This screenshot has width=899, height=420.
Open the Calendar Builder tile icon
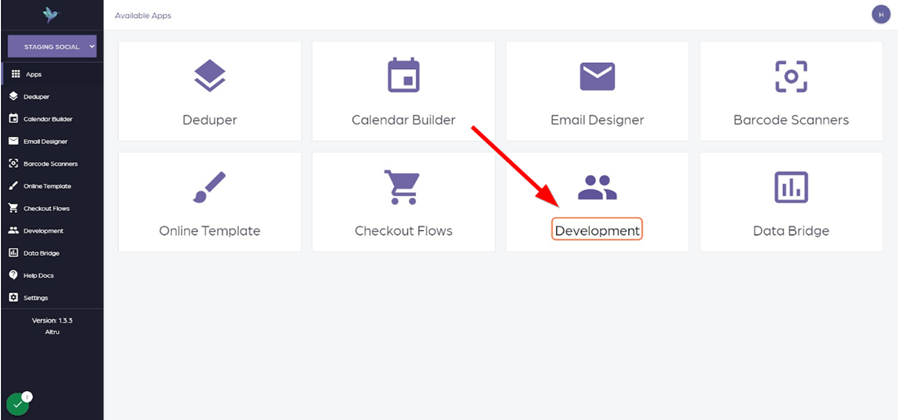(404, 75)
